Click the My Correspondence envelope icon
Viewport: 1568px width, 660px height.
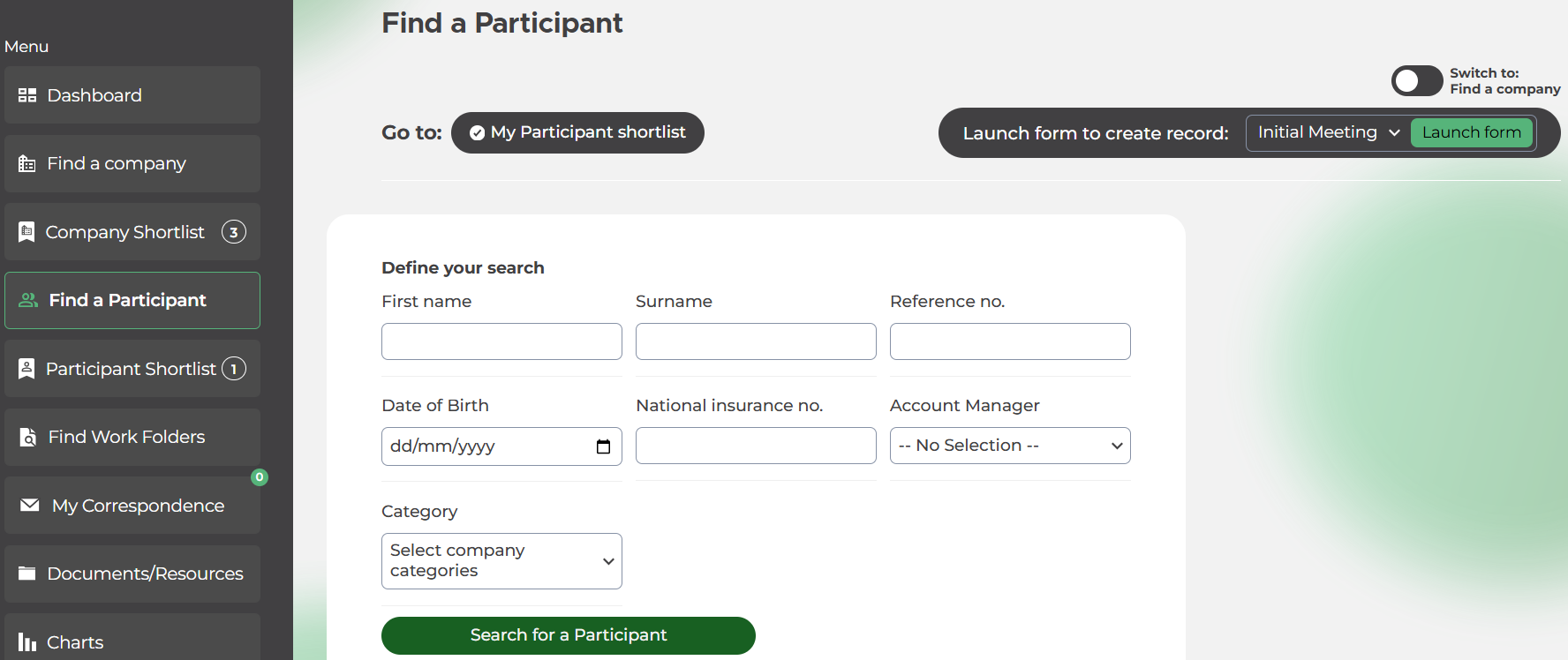pos(30,506)
